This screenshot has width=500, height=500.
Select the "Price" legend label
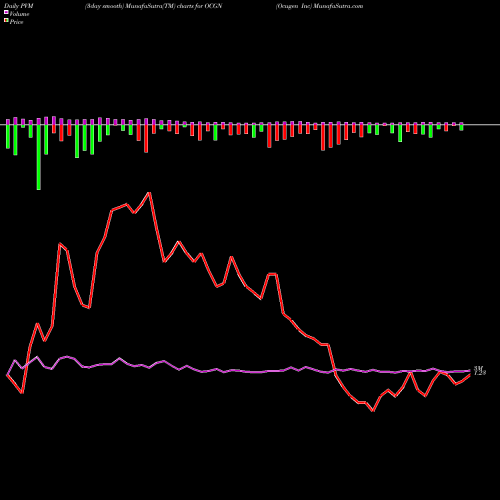pyautogui.click(x=16, y=22)
